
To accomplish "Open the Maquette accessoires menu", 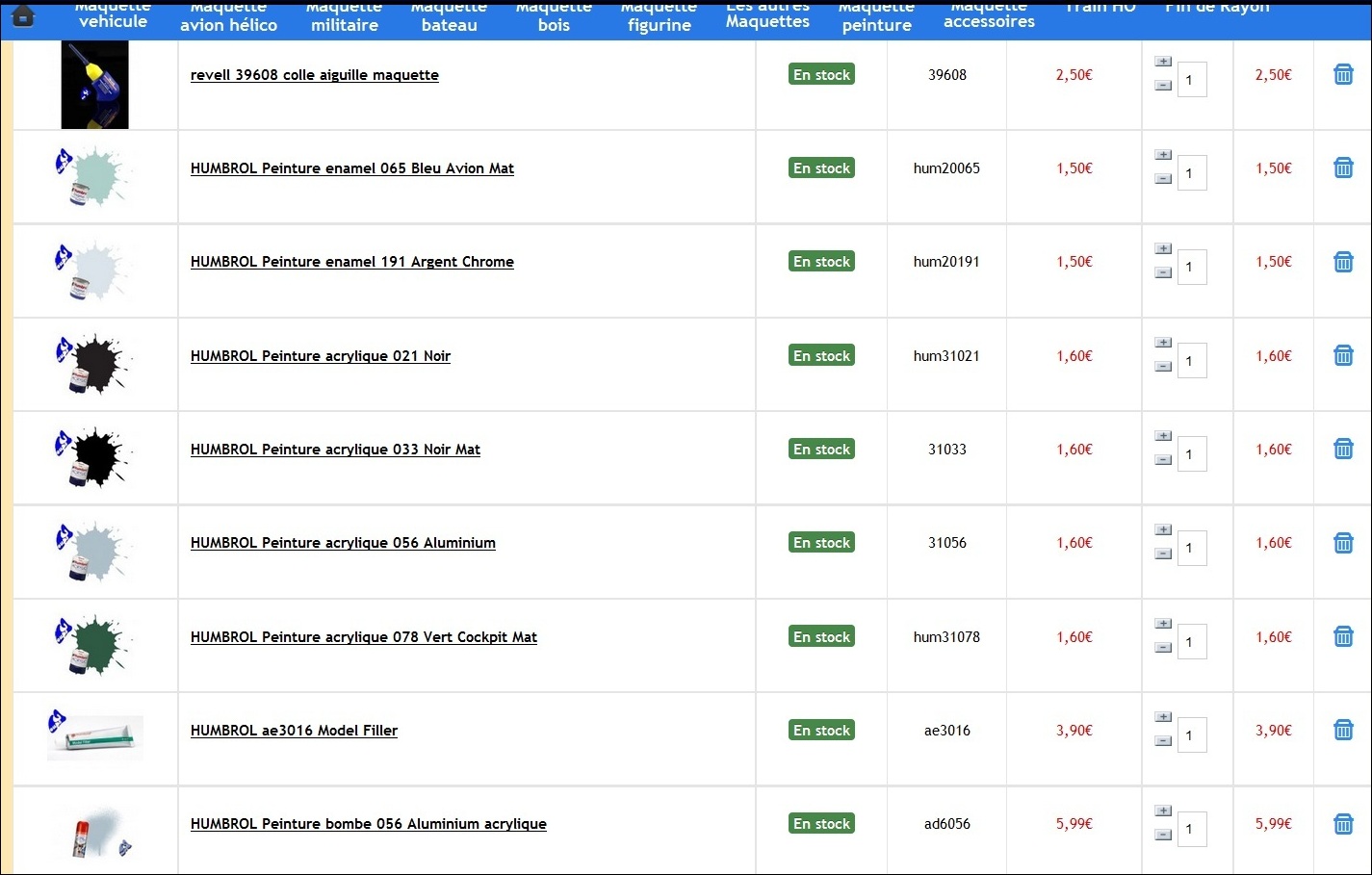I will pyautogui.click(x=989, y=14).
